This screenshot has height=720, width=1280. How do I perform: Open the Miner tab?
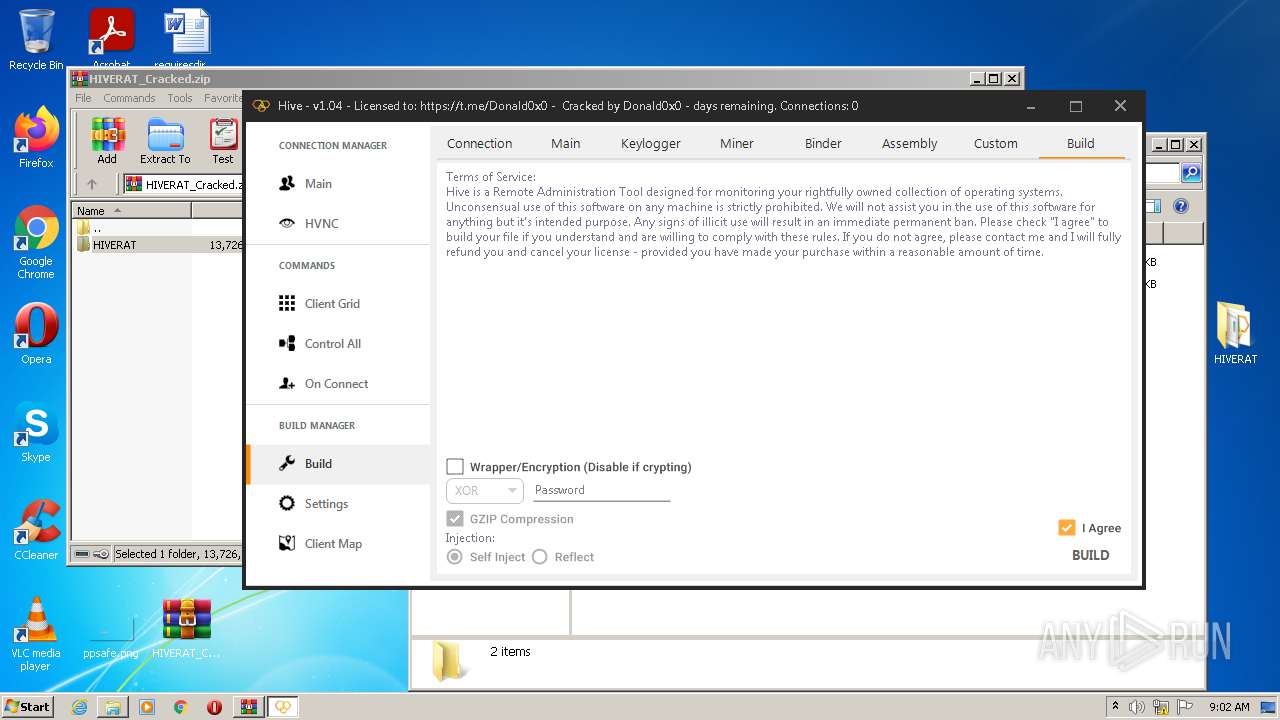tap(737, 143)
